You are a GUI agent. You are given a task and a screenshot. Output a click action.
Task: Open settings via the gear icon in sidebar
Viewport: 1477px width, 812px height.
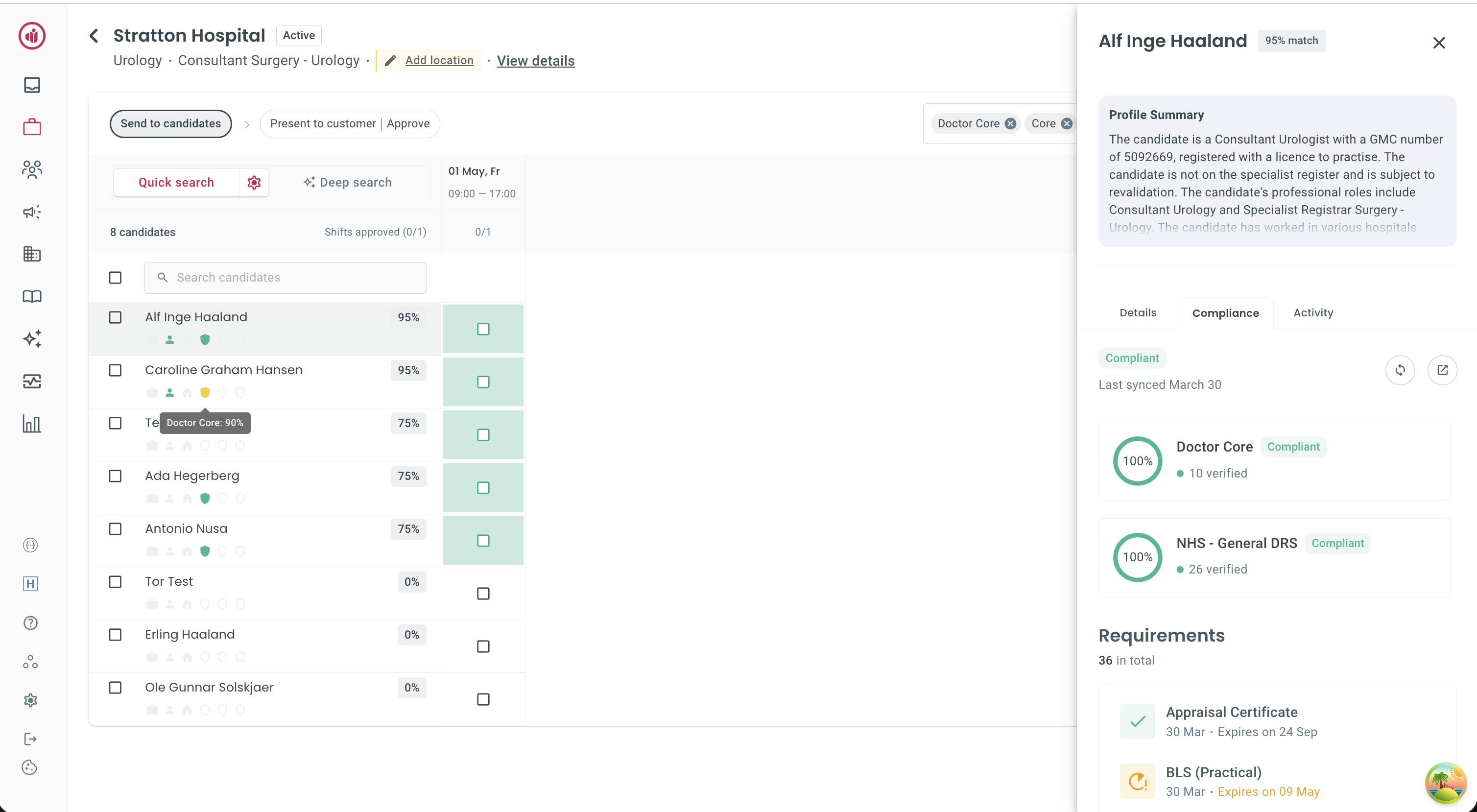pos(30,700)
